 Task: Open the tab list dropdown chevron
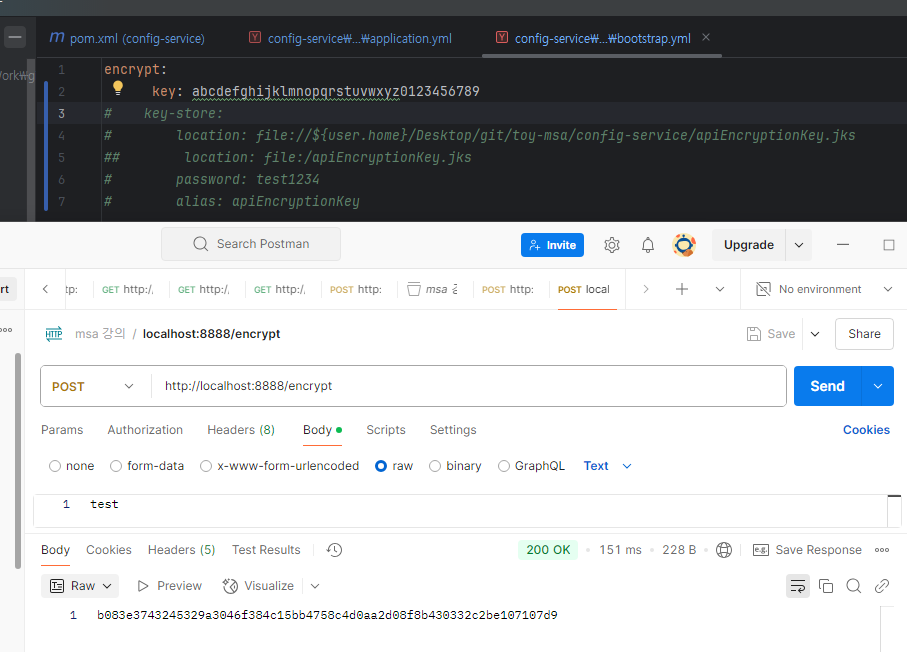[720, 289]
